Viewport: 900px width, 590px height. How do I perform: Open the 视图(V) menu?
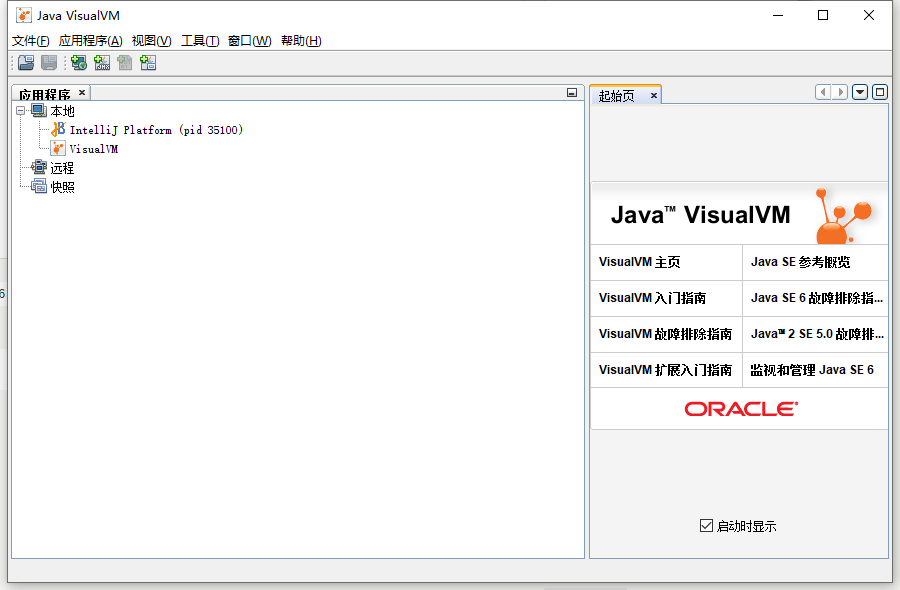pos(152,41)
